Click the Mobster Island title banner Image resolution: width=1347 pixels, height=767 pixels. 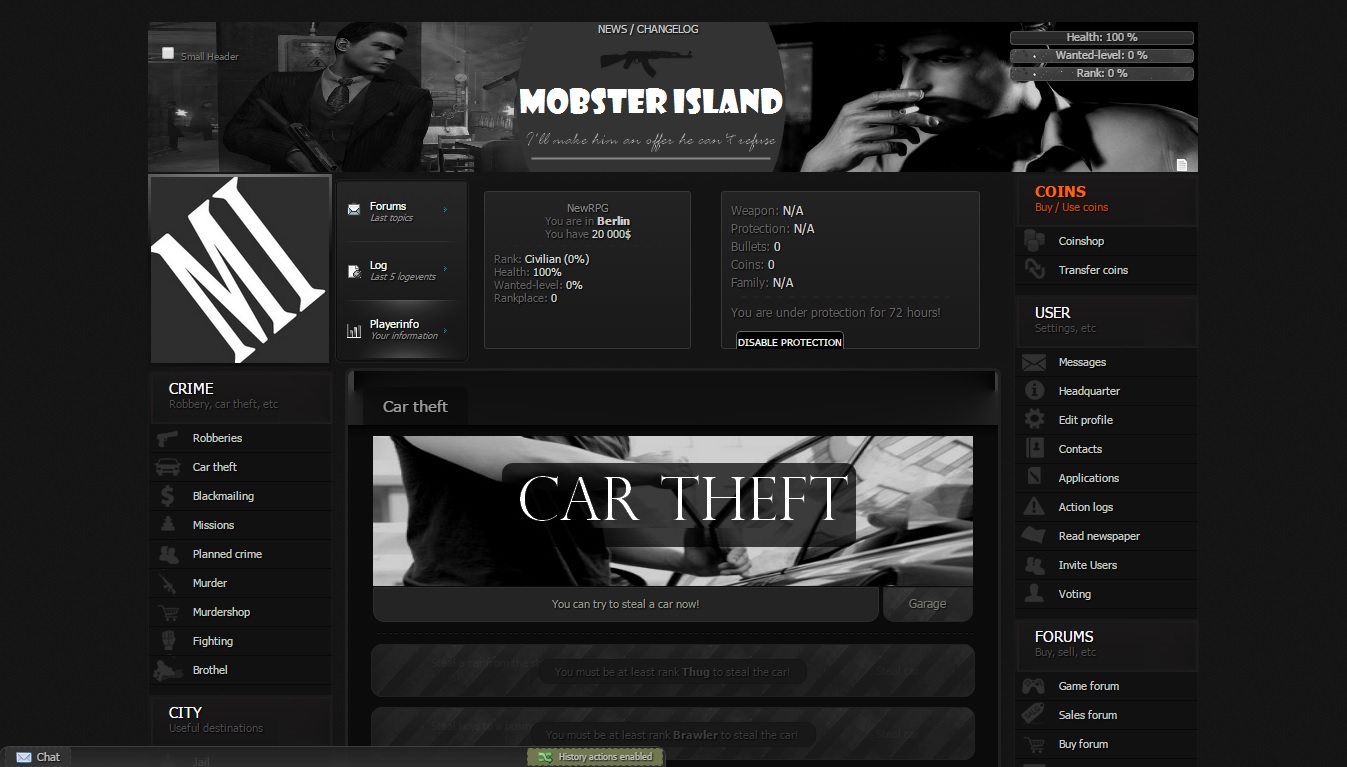pos(651,101)
